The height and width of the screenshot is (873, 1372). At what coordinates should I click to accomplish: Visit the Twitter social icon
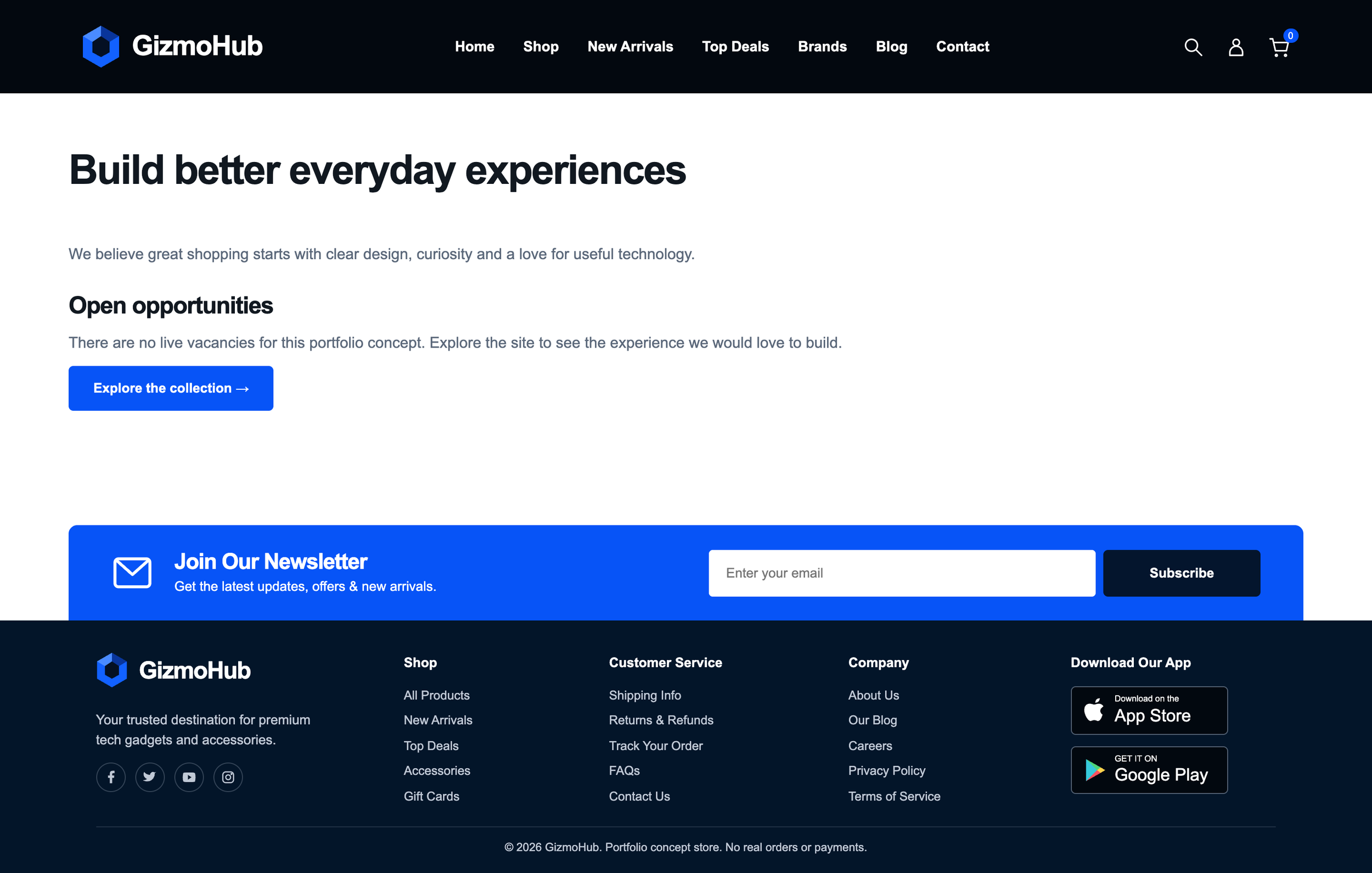[150, 776]
